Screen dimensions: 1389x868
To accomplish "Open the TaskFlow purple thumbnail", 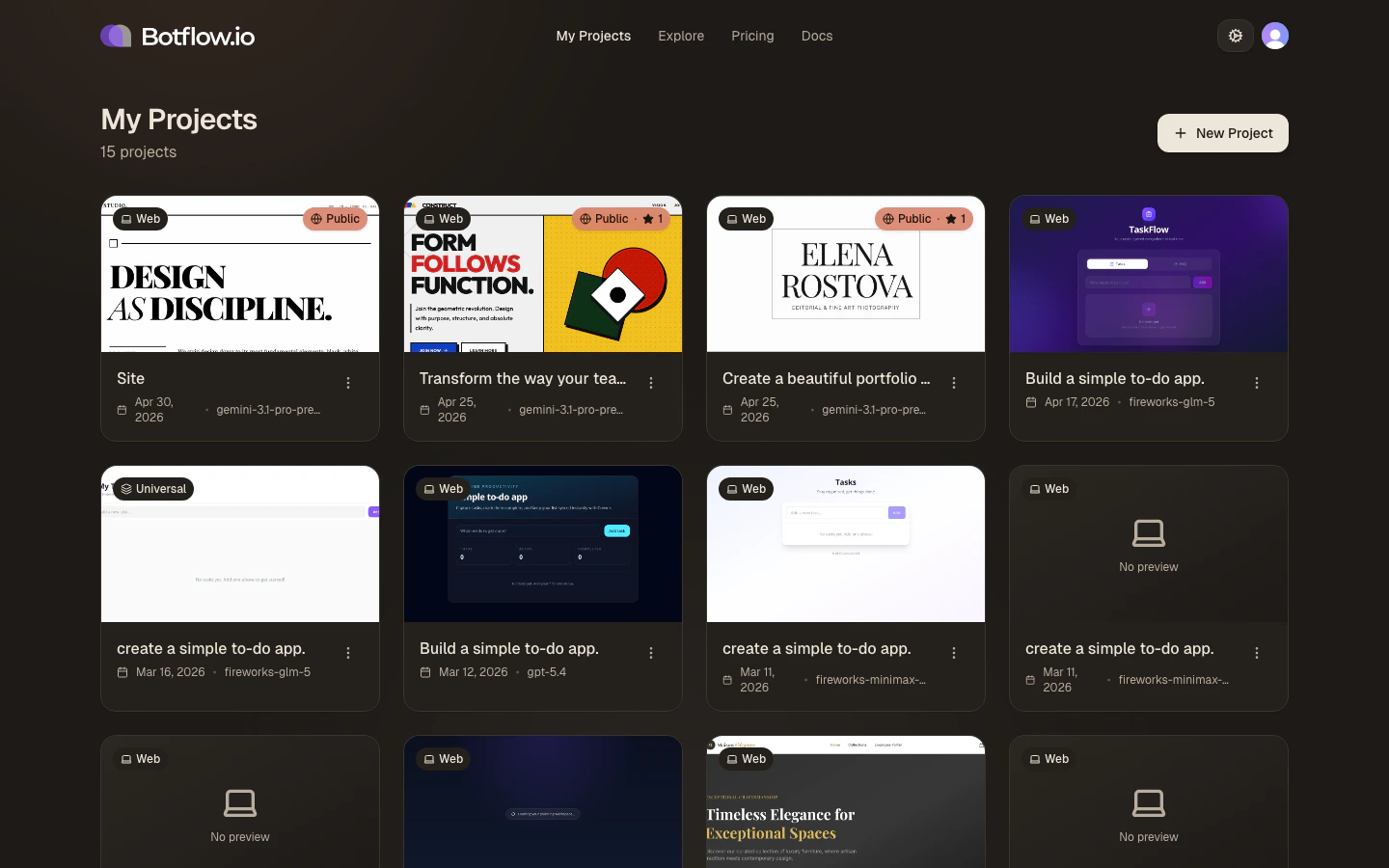I will coord(1149,274).
